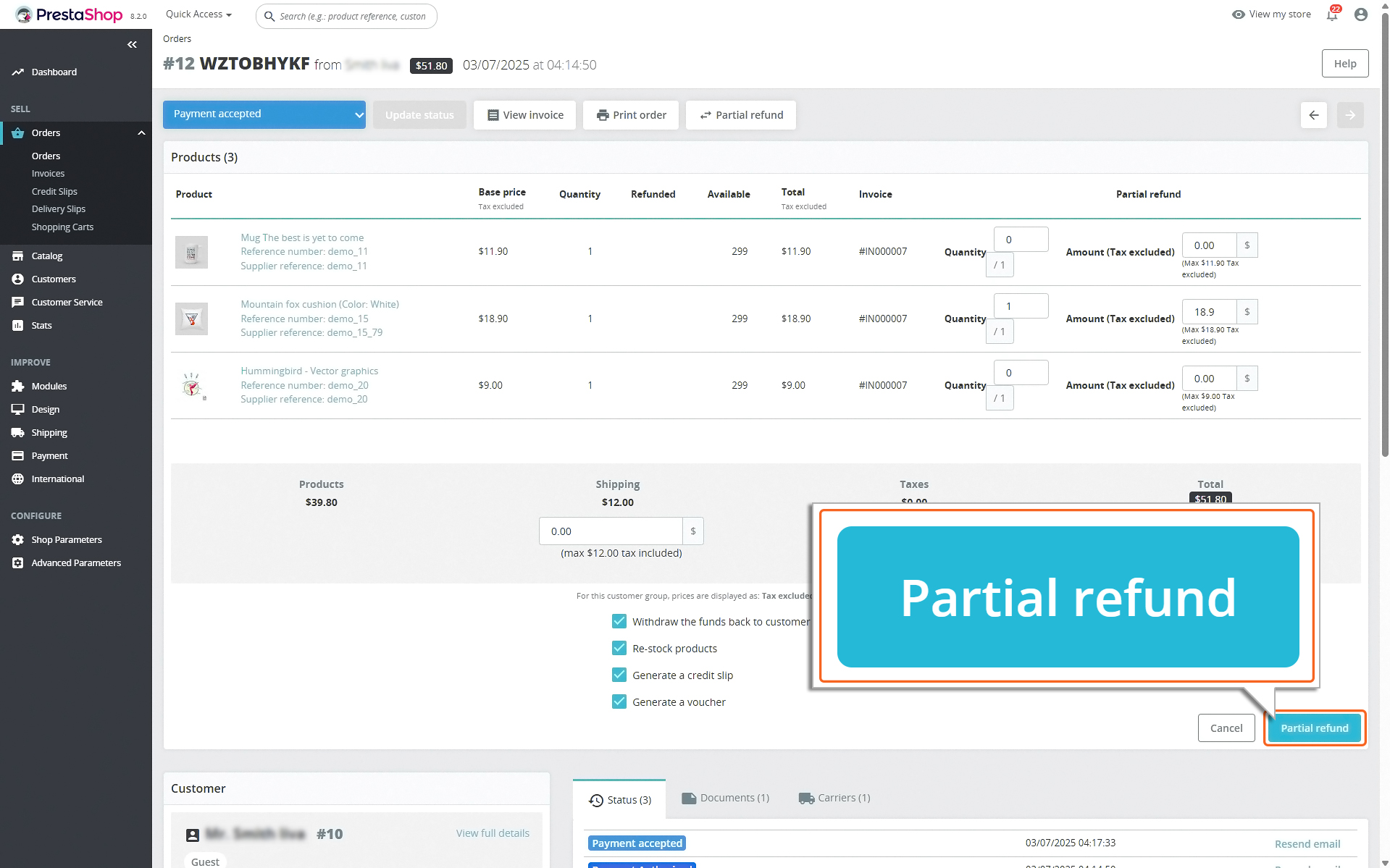This screenshot has width=1390, height=868.
Task: Open the Hummingbird - Vector graphics link
Action: point(309,371)
